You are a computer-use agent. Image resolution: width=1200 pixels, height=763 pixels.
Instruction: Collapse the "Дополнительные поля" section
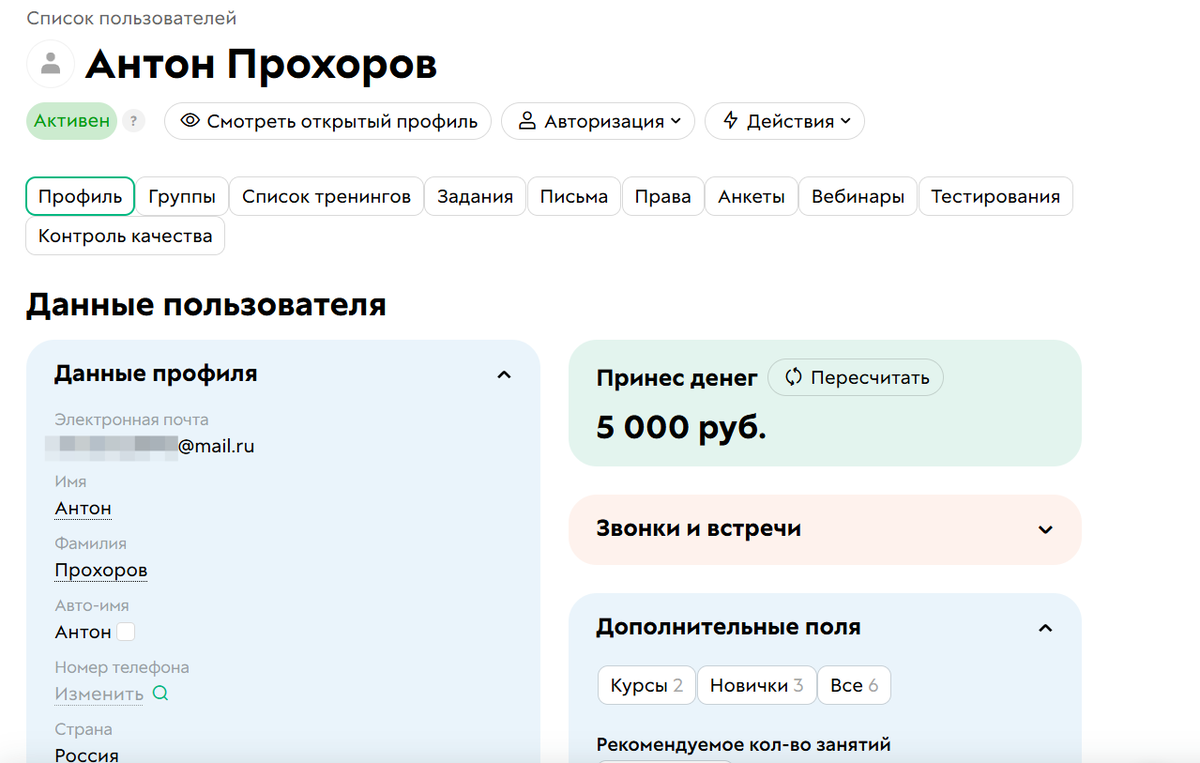coord(1046,628)
